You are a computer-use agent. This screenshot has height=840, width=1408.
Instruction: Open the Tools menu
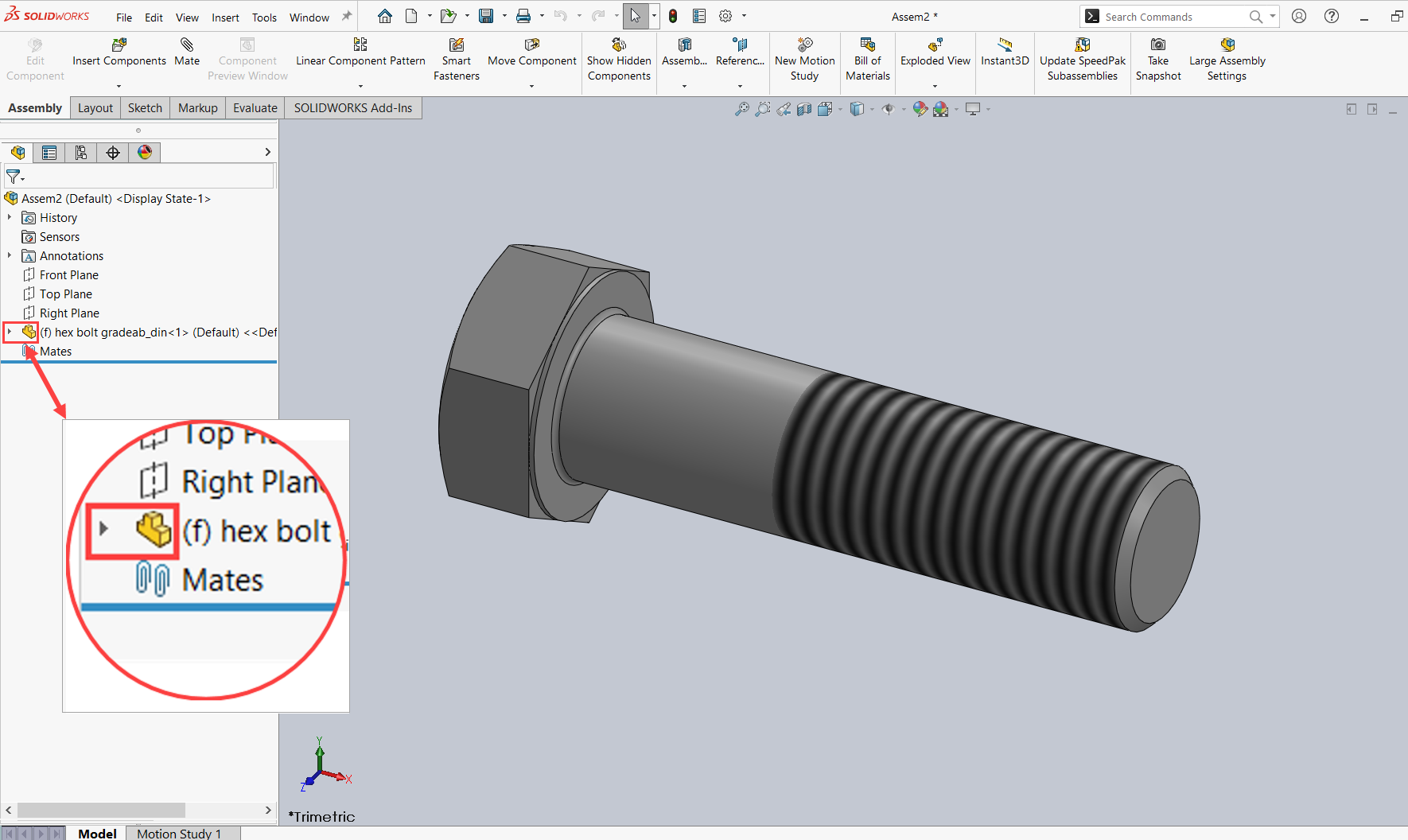coord(264,17)
